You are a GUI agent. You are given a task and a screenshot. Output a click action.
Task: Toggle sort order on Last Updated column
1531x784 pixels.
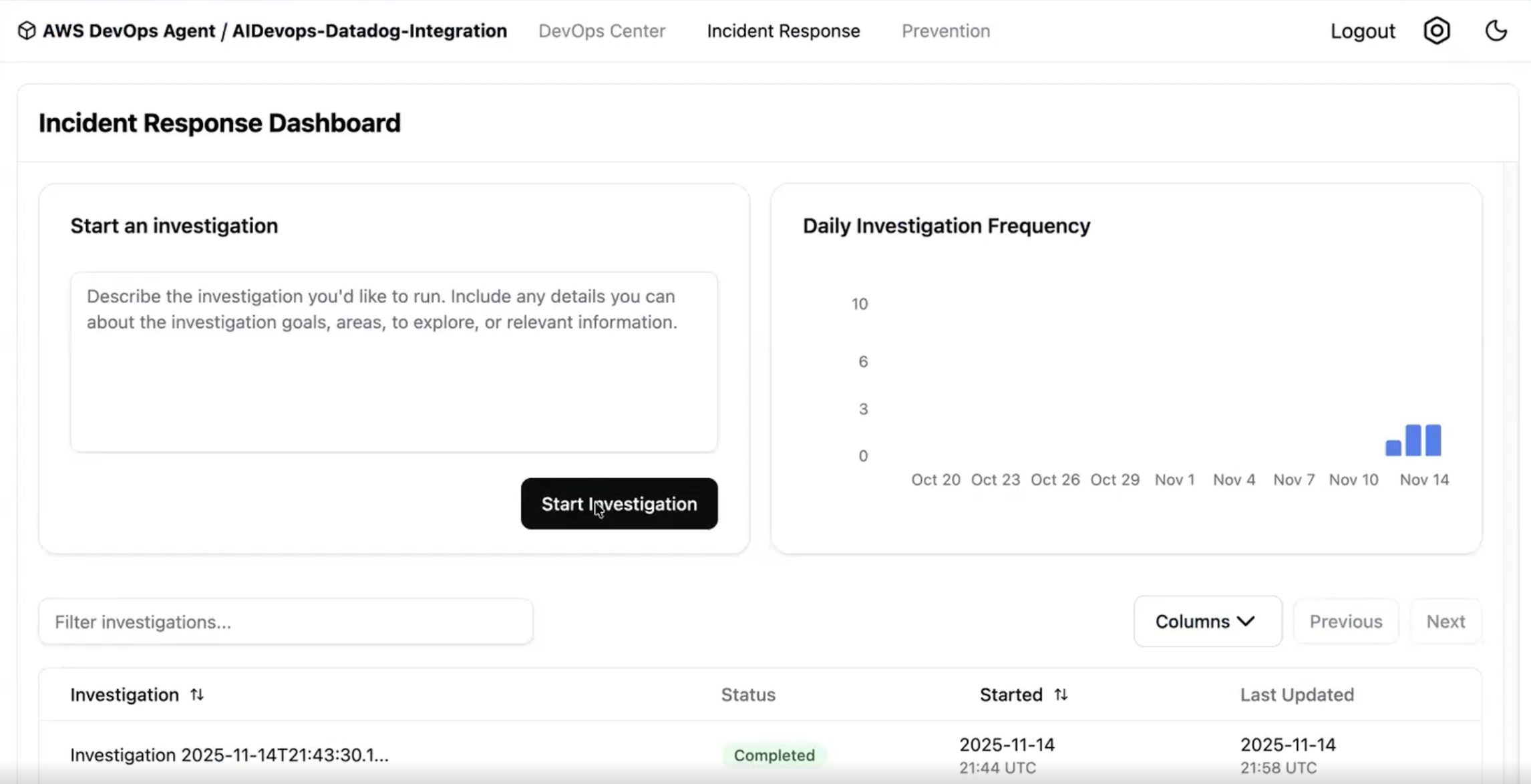click(x=1297, y=695)
